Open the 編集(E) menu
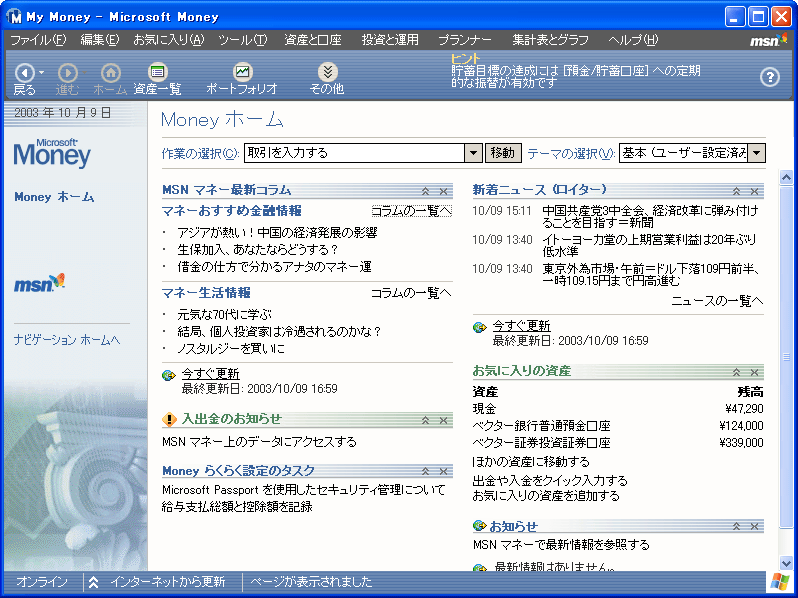Viewport: 798px width, 598px height. (x=100, y=40)
